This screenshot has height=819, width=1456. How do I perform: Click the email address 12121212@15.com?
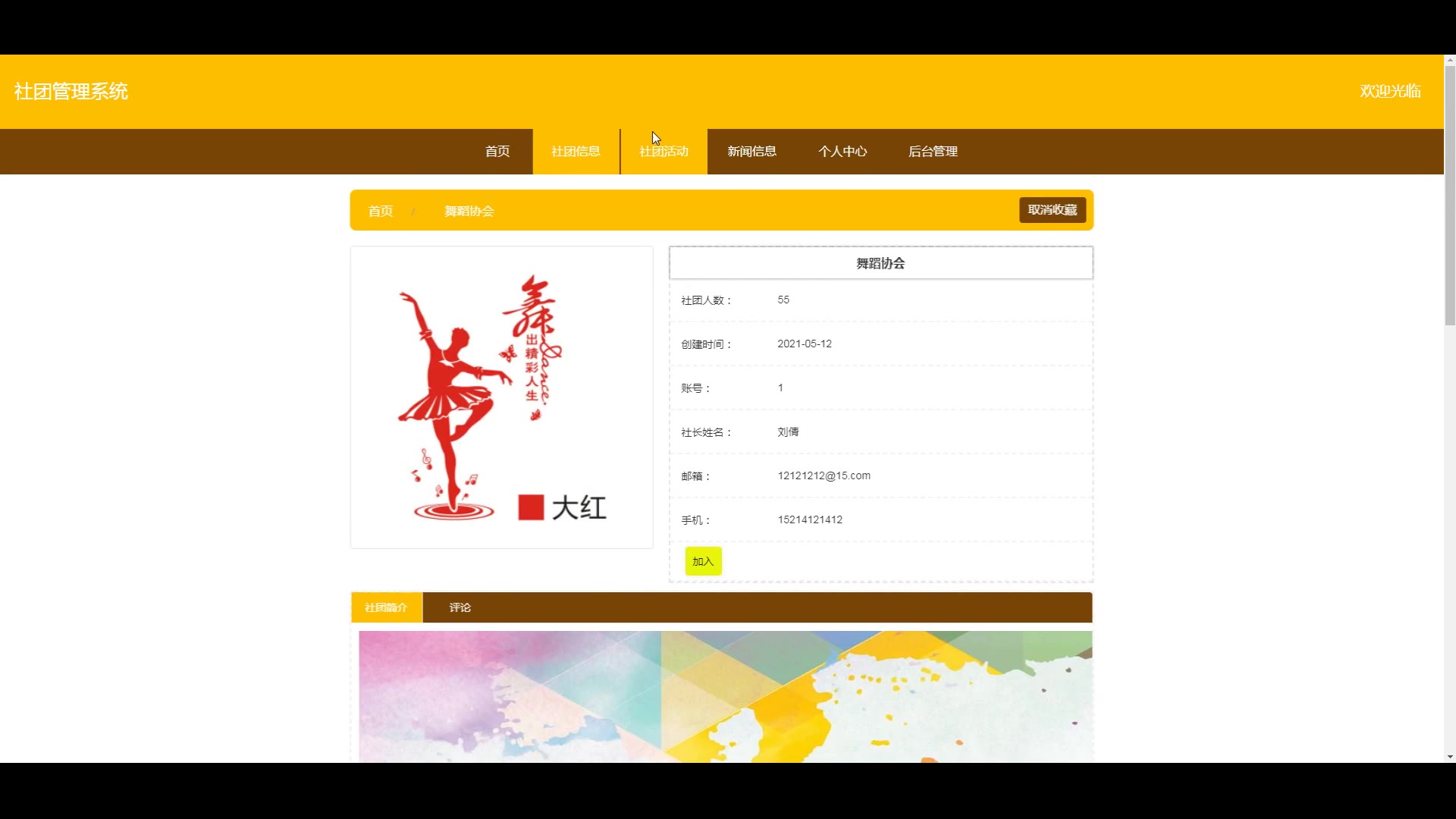(824, 475)
